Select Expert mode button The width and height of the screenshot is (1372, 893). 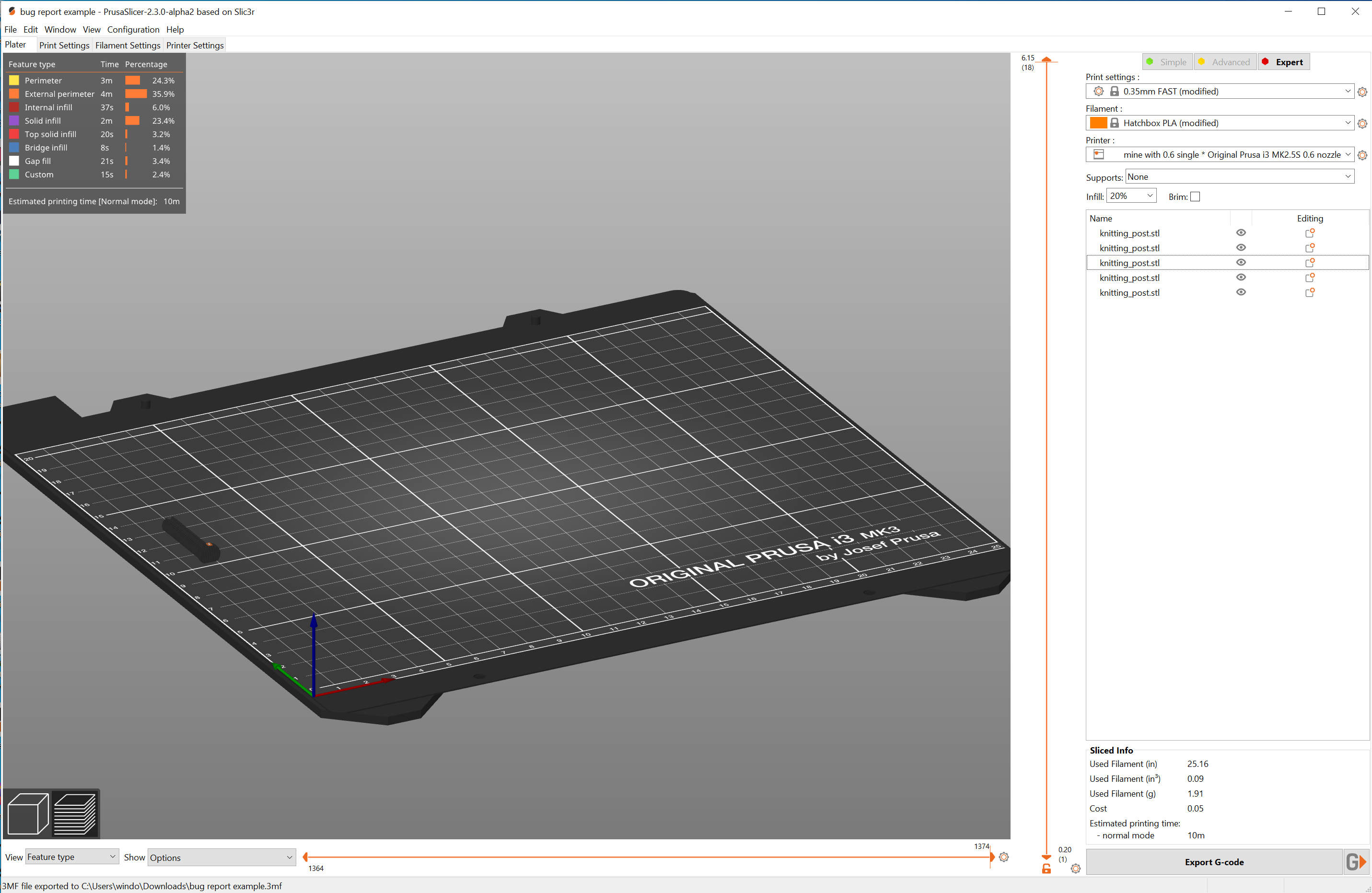[x=1284, y=62]
